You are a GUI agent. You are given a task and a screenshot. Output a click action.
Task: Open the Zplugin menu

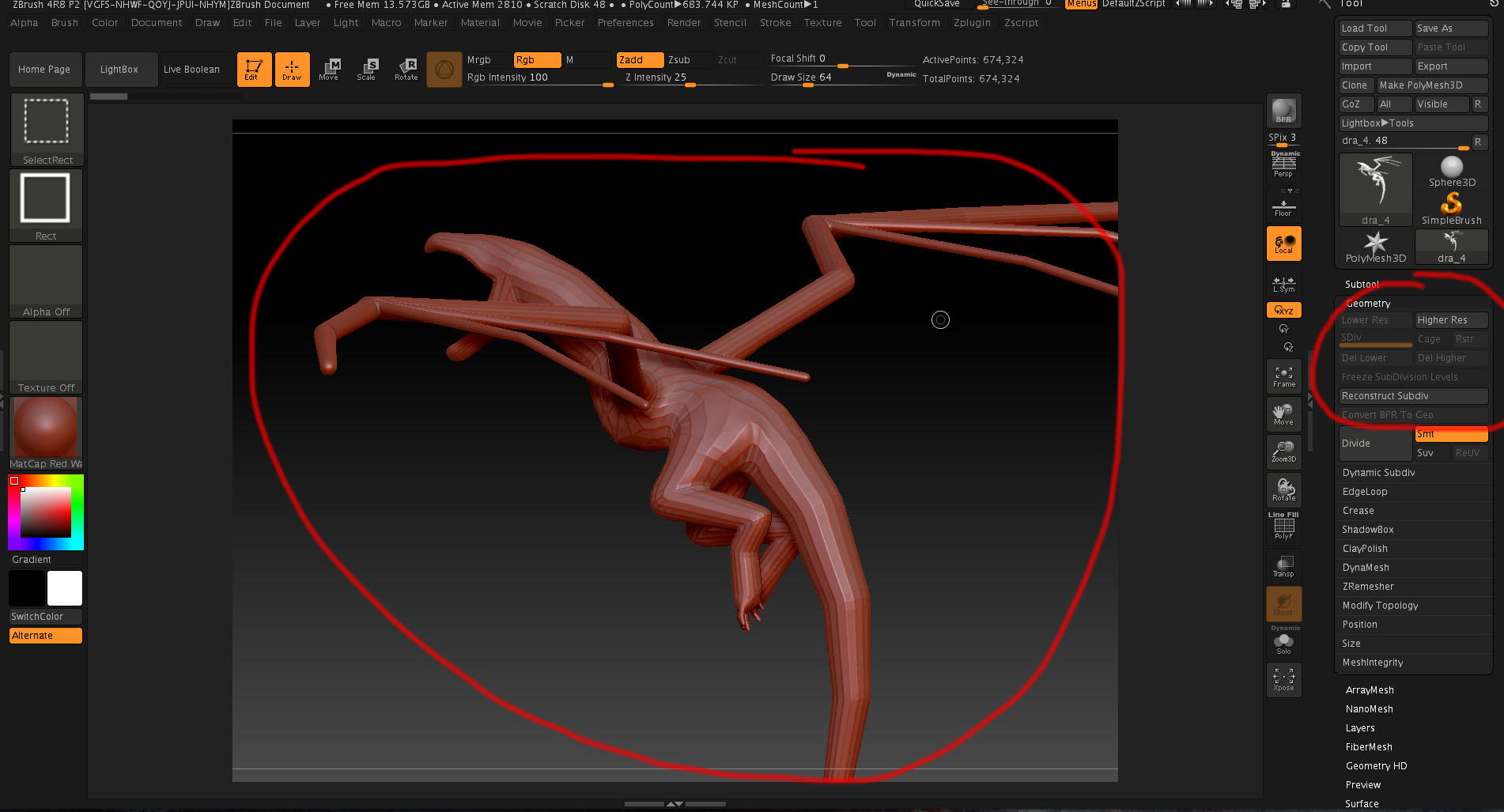[x=972, y=23]
